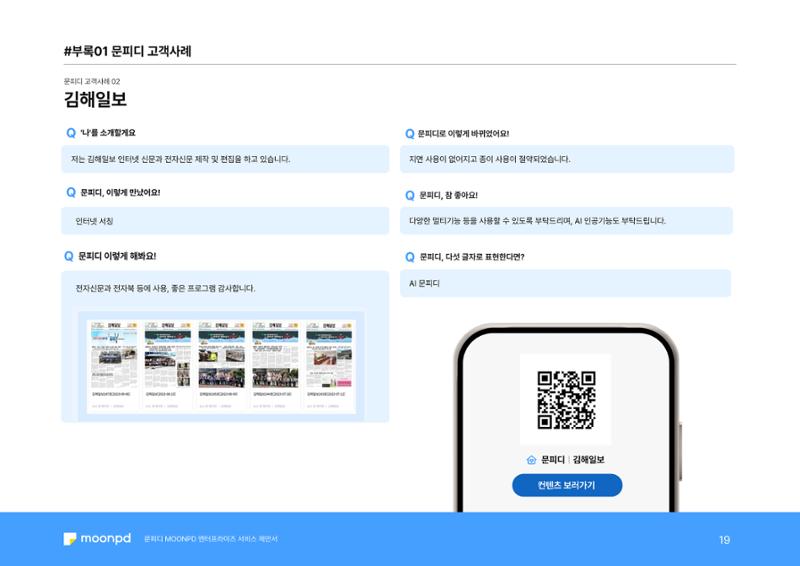The image size is (800, 566).
Task: Click the answer text 인터넷 서칭
Action: (x=94, y=221)
